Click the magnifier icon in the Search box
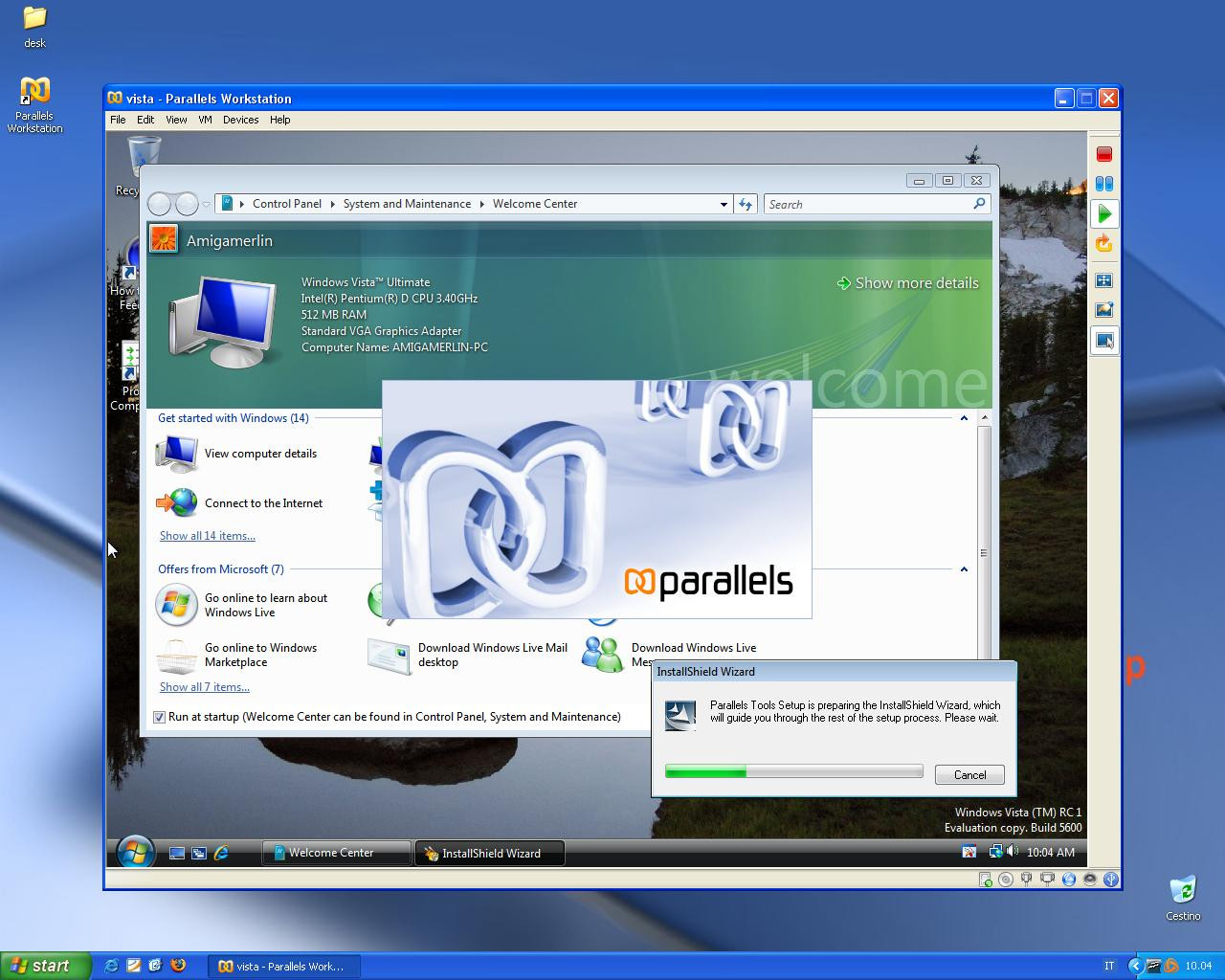 click(979, 204)
